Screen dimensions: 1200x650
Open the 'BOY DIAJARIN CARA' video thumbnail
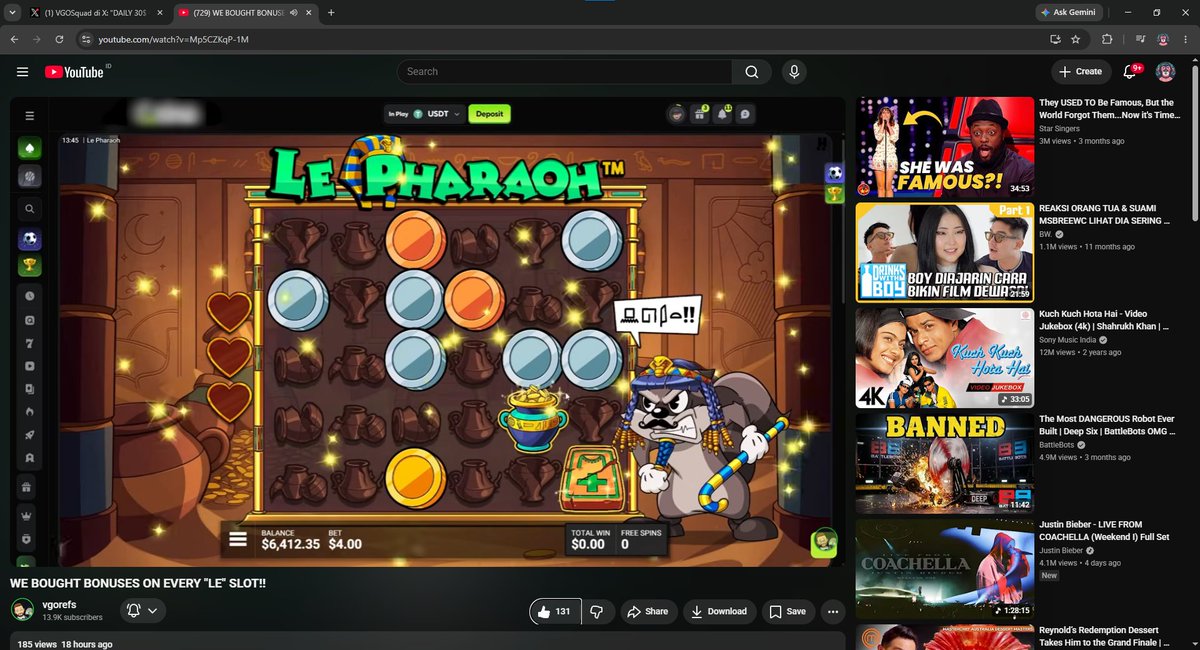944,252
